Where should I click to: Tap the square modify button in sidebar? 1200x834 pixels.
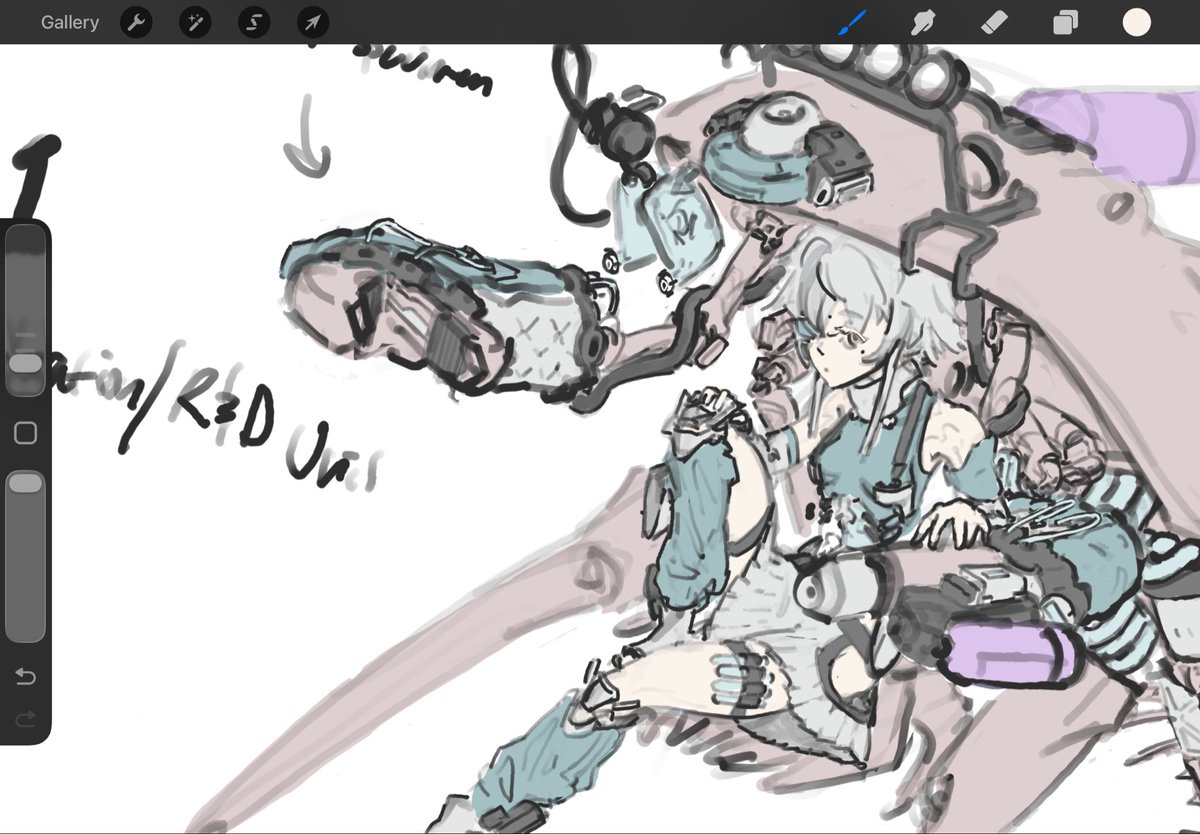26,433
